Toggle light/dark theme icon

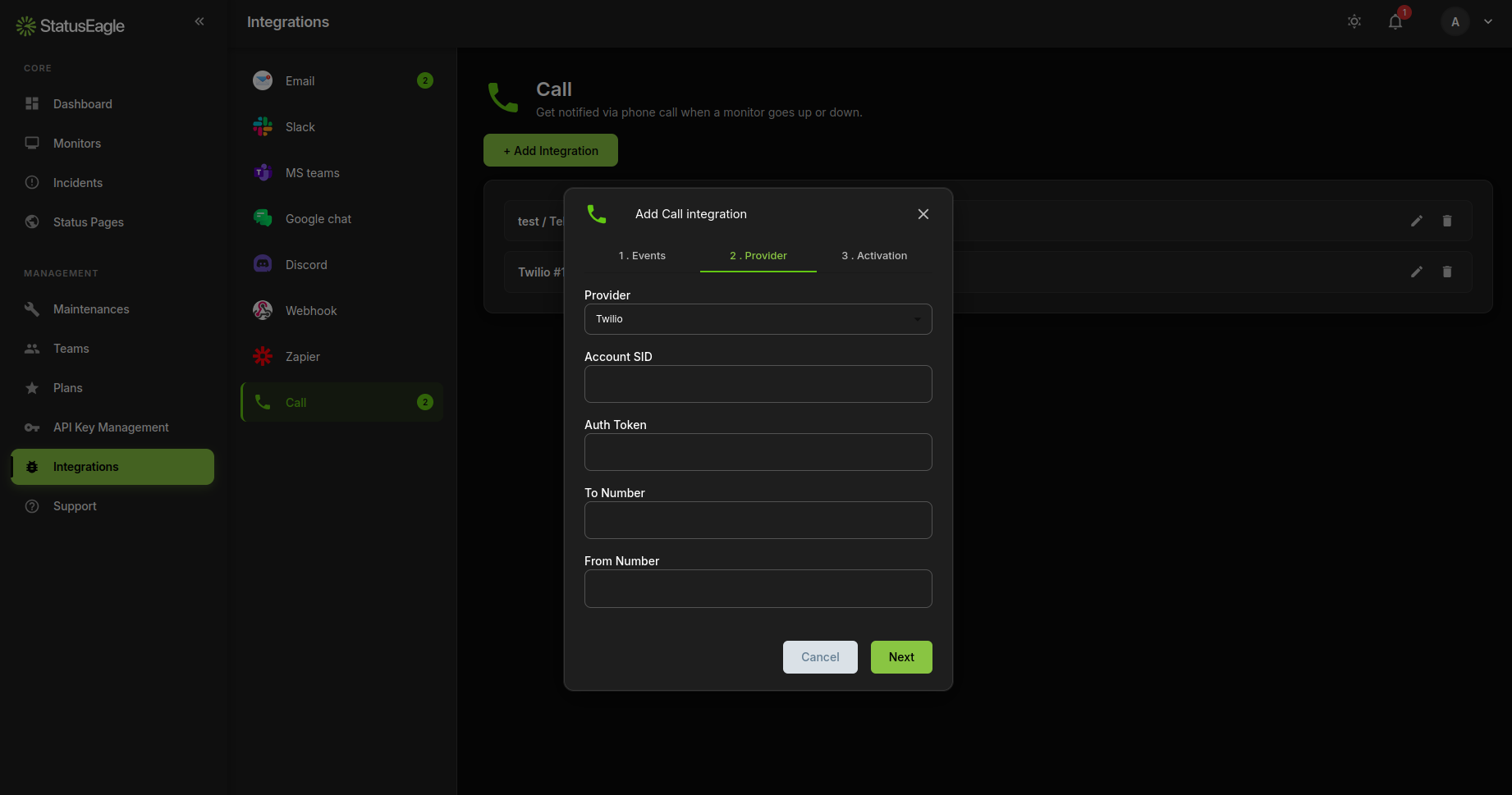click(x=1354, y=21)
